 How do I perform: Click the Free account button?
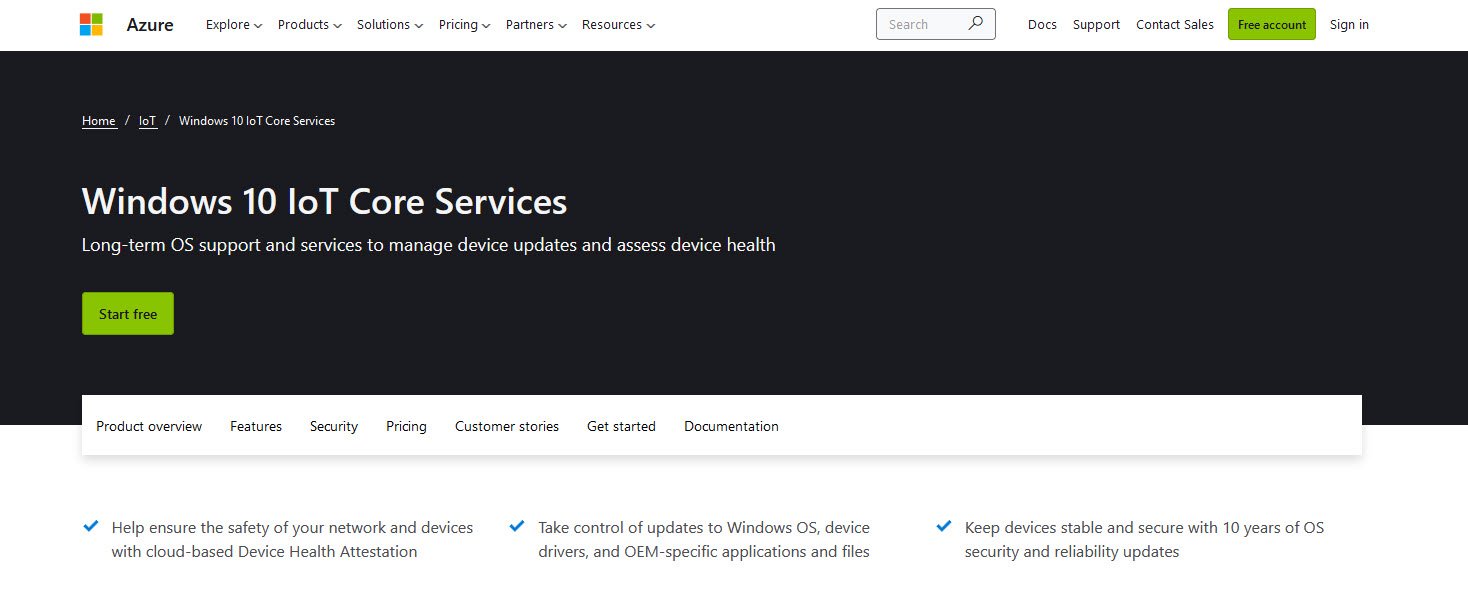[x=1272, y=25]
